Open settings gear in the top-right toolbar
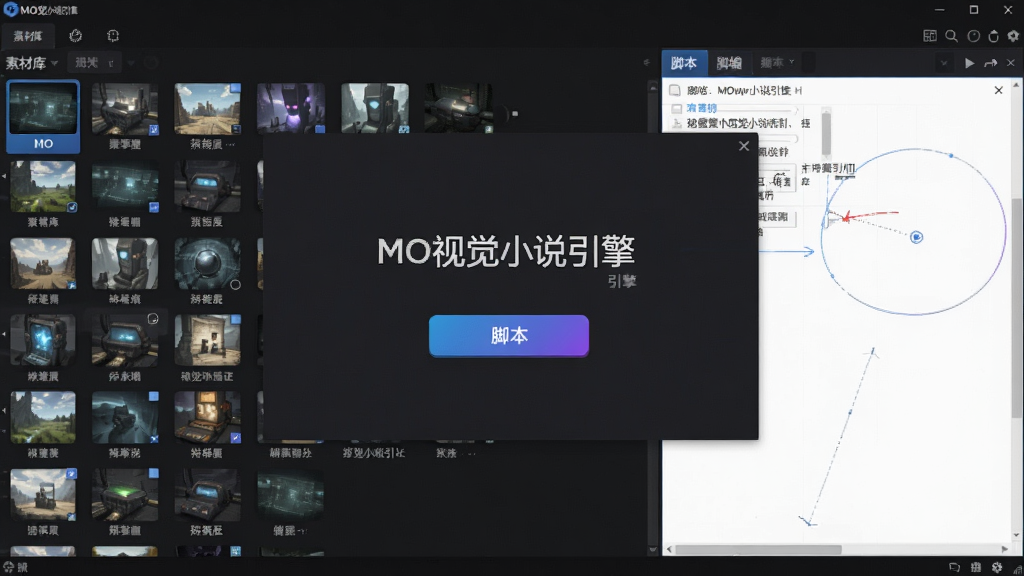This screenshot has width=1024, height=576. (1013, 36)
